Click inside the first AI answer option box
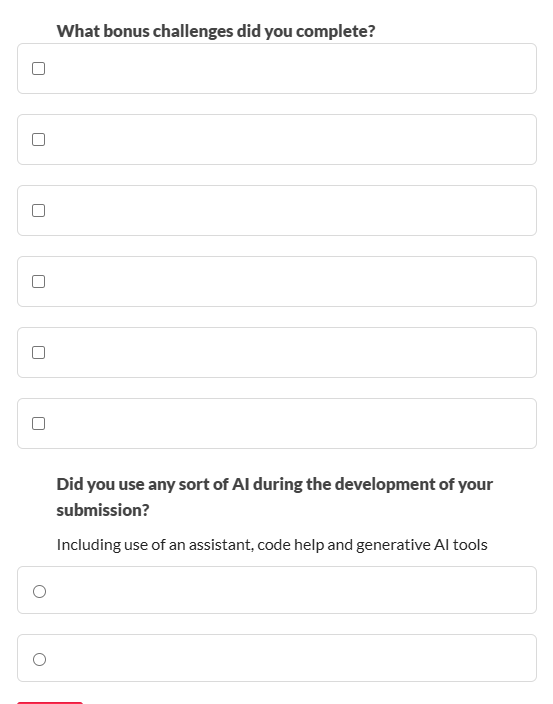The width and height of the screenshot is (553, 704). (277, 590)
